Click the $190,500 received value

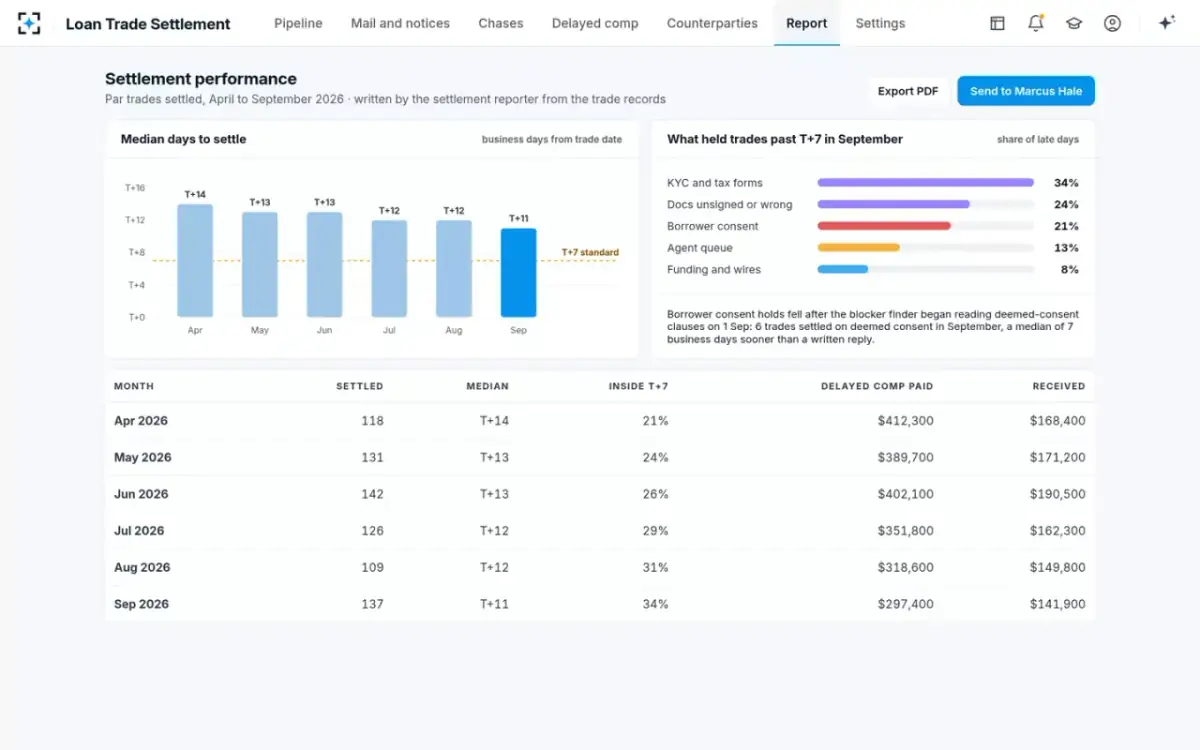1058,494
